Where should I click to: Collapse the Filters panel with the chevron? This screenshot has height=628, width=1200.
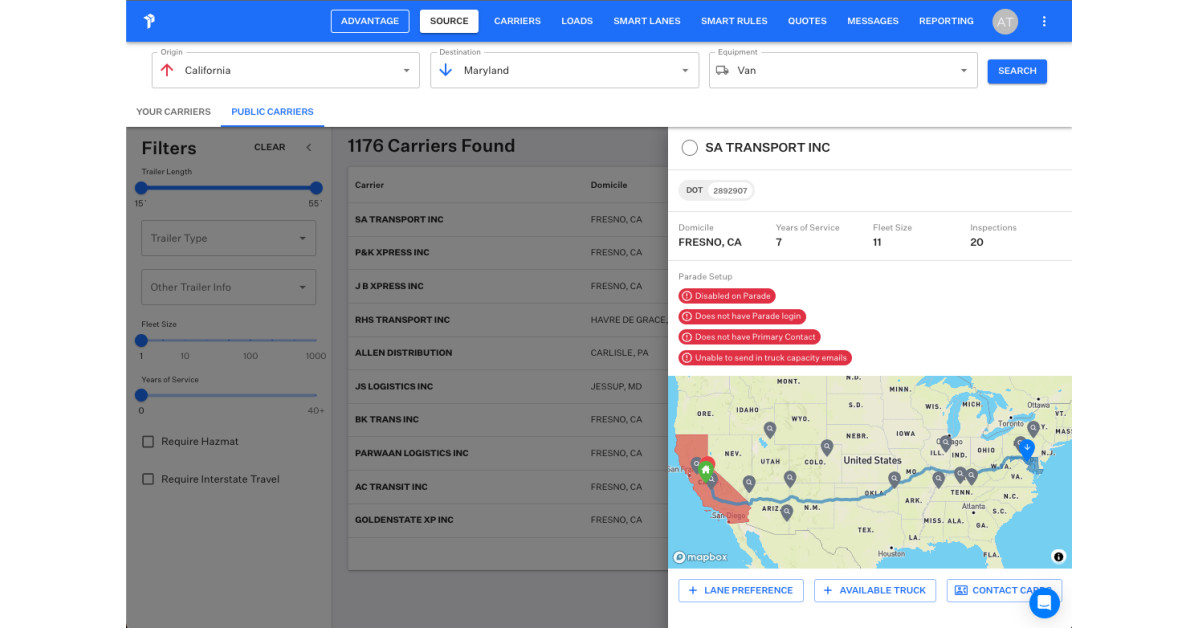point(308,147)
